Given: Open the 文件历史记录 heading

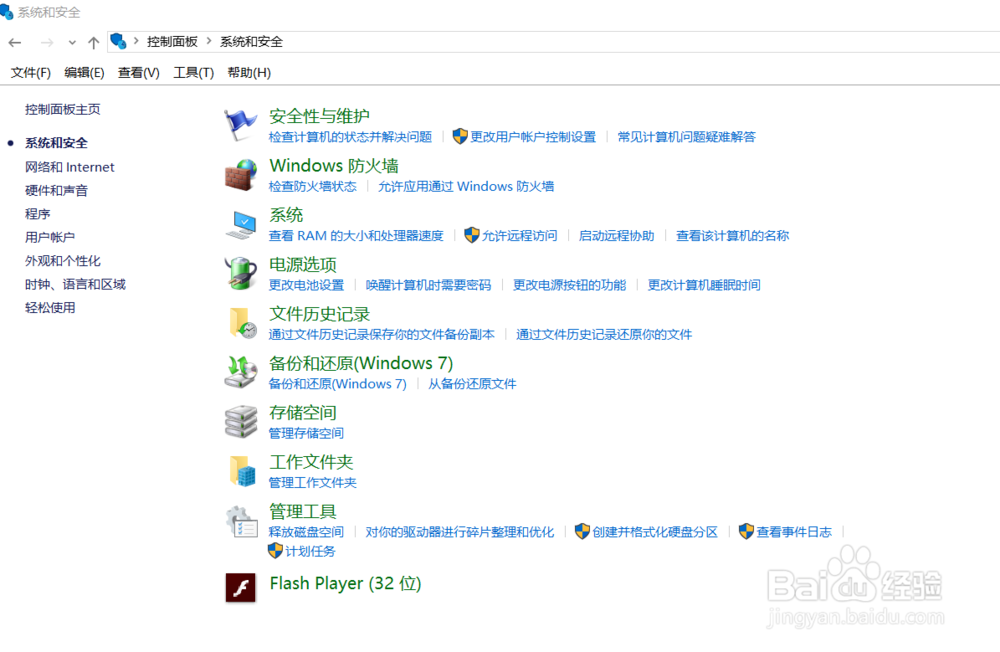Looking at the screenshot, I should 320,314.
